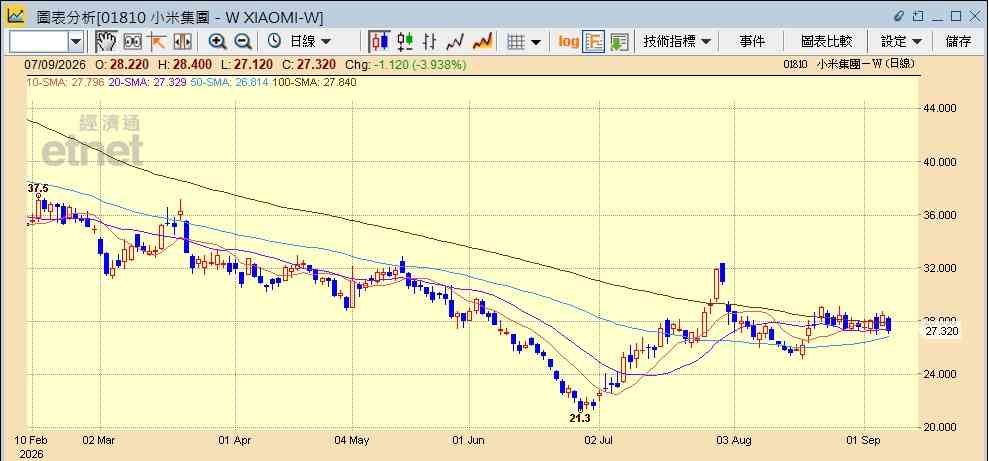This screenshot has width=989, height=461.
Task: Click the 儲存 save button
Action: pos(958,42)
